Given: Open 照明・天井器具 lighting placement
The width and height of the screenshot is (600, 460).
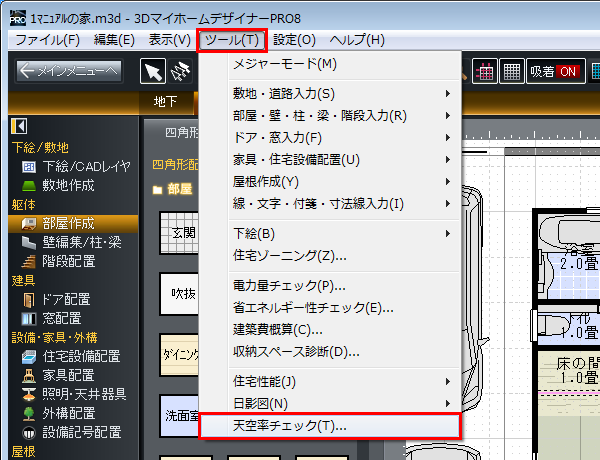Looking at the screenshot, I should click(x=84, y=394).
